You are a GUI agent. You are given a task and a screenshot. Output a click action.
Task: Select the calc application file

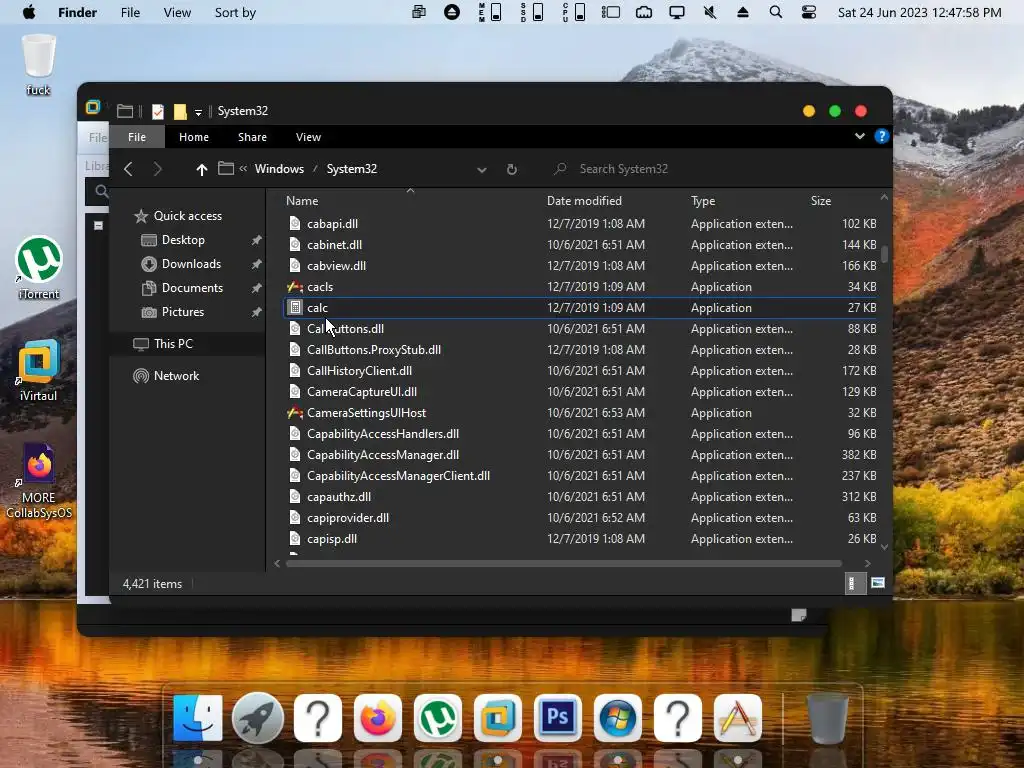[x=580, y=308]
